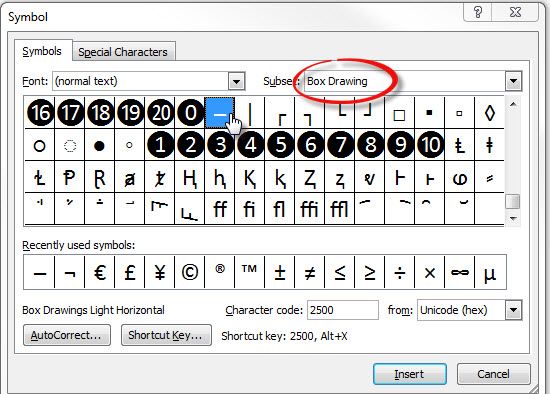Image resolution: width=550 pixels, height=394 pixels.
Task: Click the symbol grid scroll up arrow
Action: click(x=513, y=104)
